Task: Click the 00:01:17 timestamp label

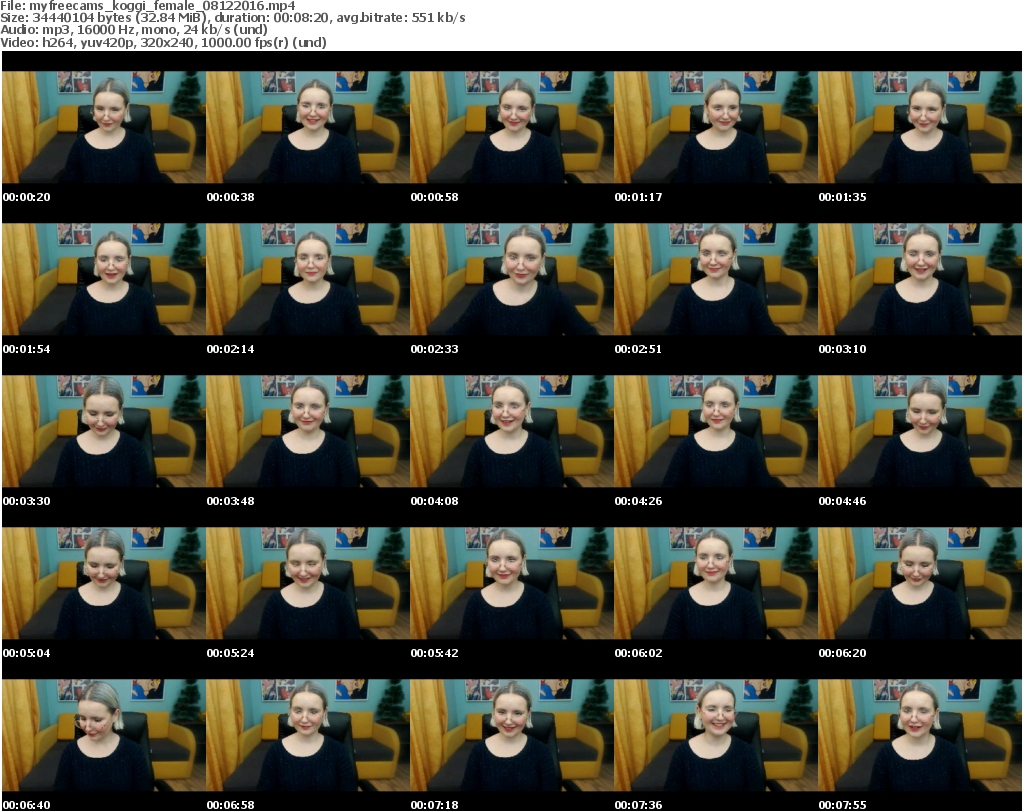Action: pos(638,197)
